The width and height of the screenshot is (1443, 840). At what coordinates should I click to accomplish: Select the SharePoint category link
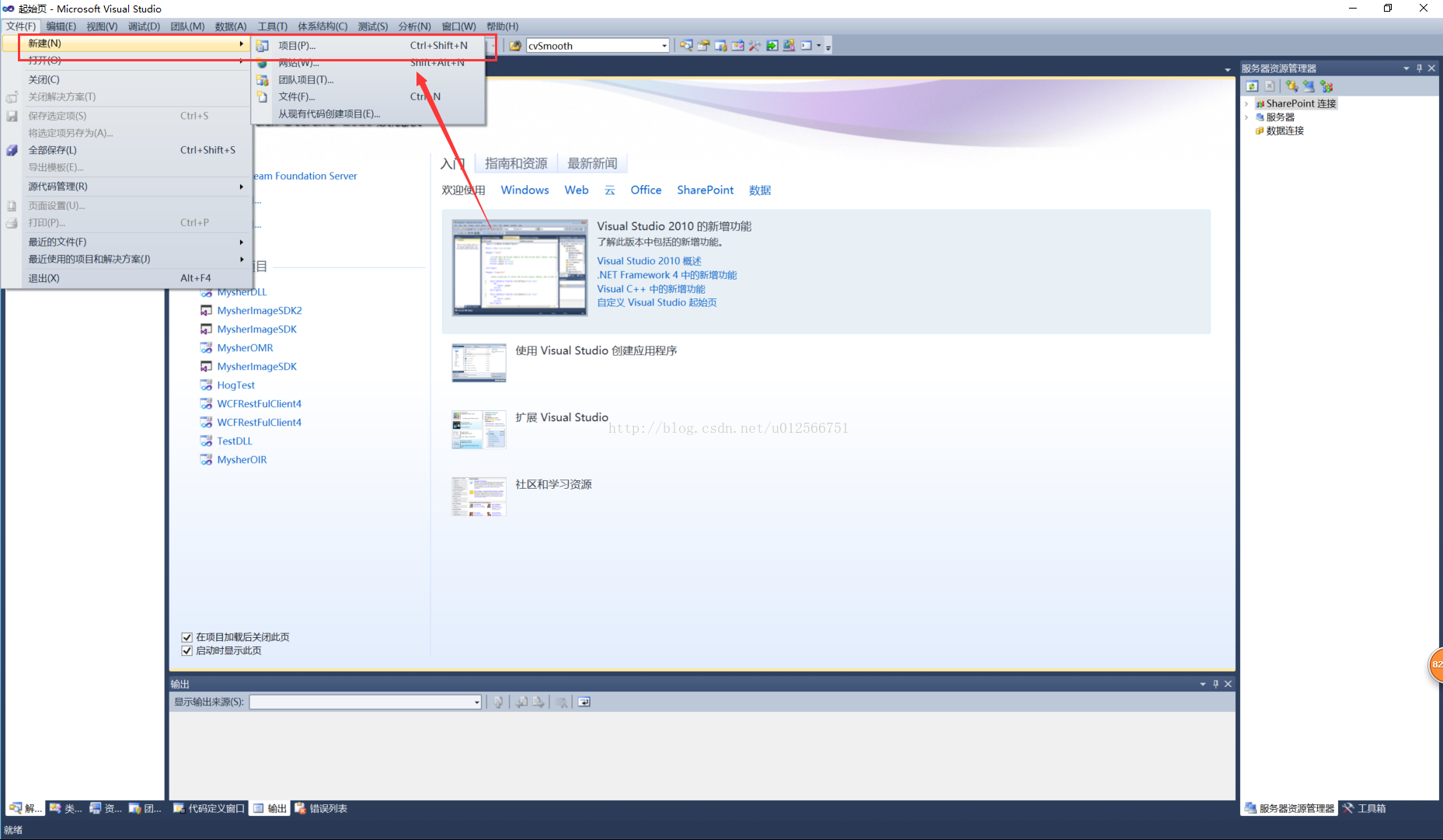coord(705,190)
